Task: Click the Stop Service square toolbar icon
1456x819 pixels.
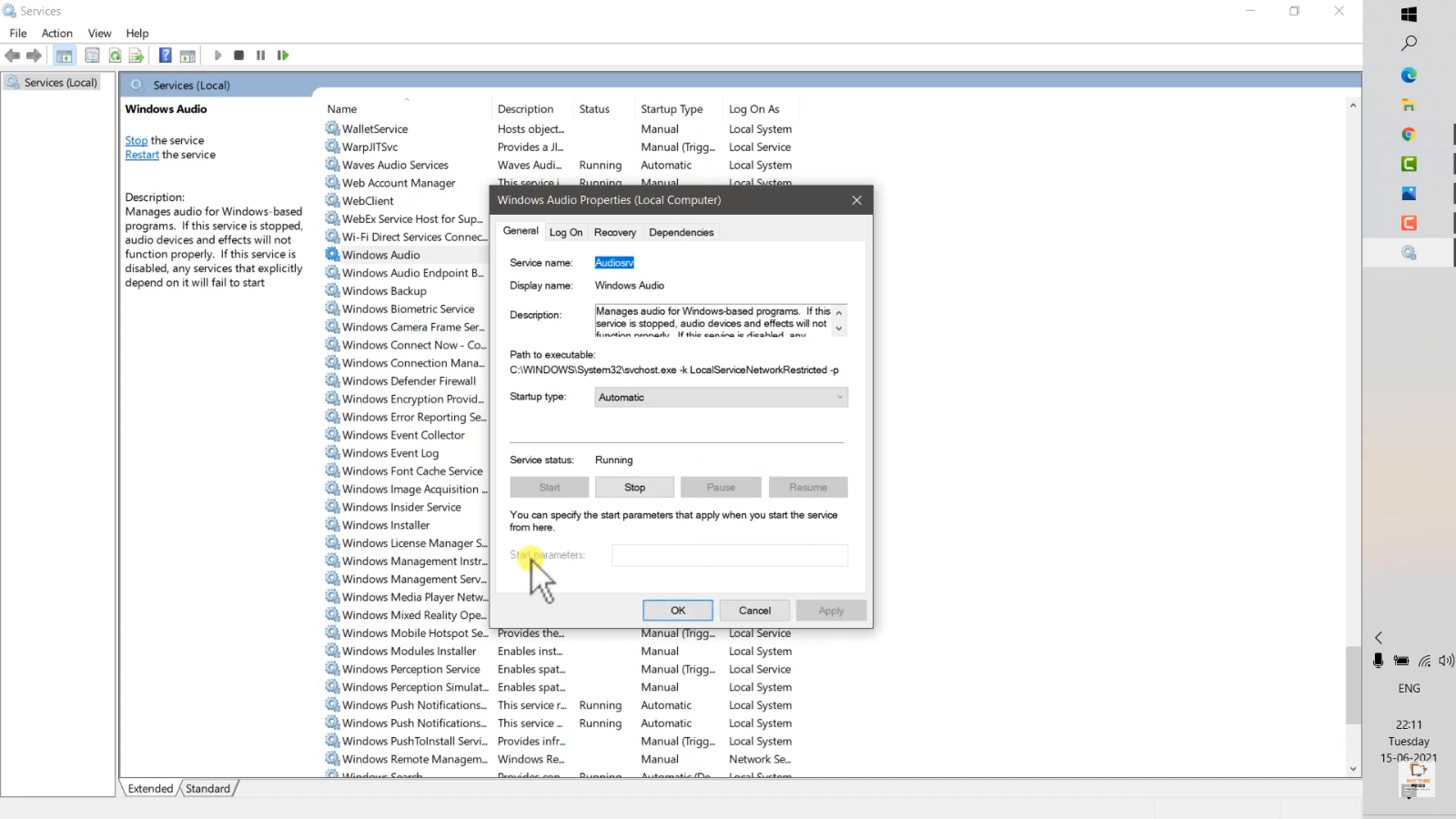Action: click(238, 56)
